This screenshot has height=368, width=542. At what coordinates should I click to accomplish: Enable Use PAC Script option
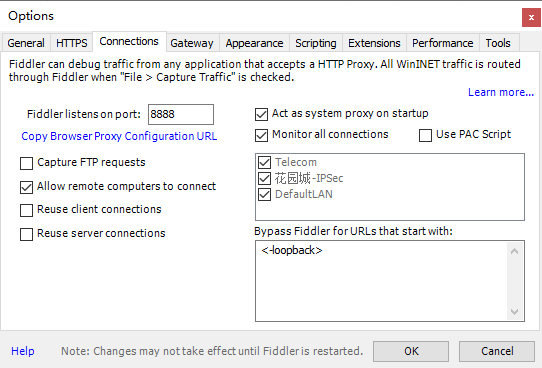click(425, 135)
